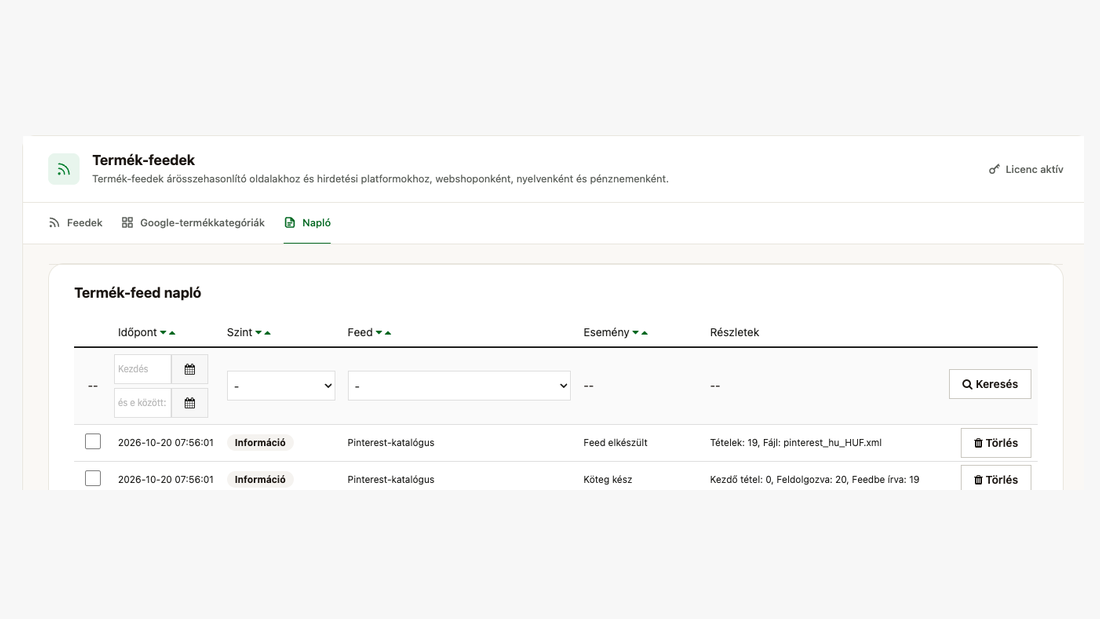1100x619 pixels.
Task: Sort Esemény column descending with down arrow
Action: (636, 333)
